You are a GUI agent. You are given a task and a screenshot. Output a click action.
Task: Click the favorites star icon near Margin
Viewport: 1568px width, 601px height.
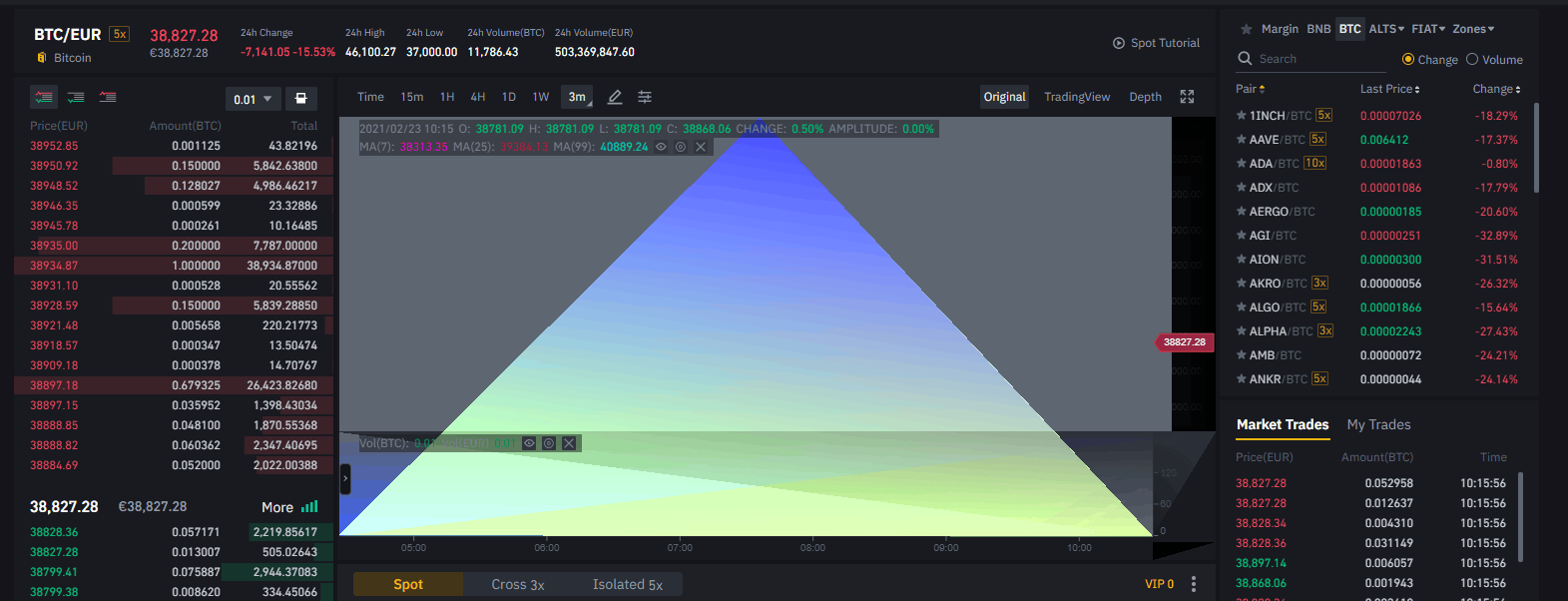coord(1246,29)
